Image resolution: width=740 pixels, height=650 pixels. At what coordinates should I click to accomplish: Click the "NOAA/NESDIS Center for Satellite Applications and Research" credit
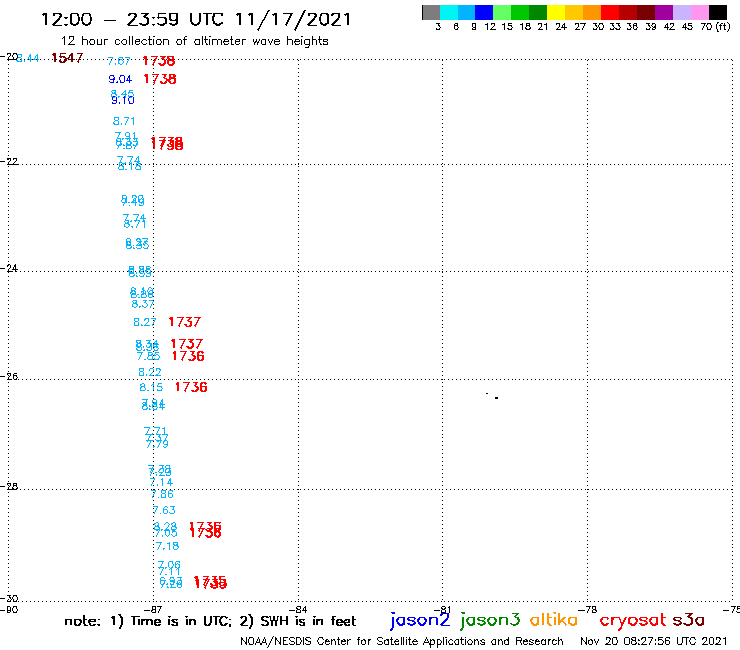click(x=402, y=641)
